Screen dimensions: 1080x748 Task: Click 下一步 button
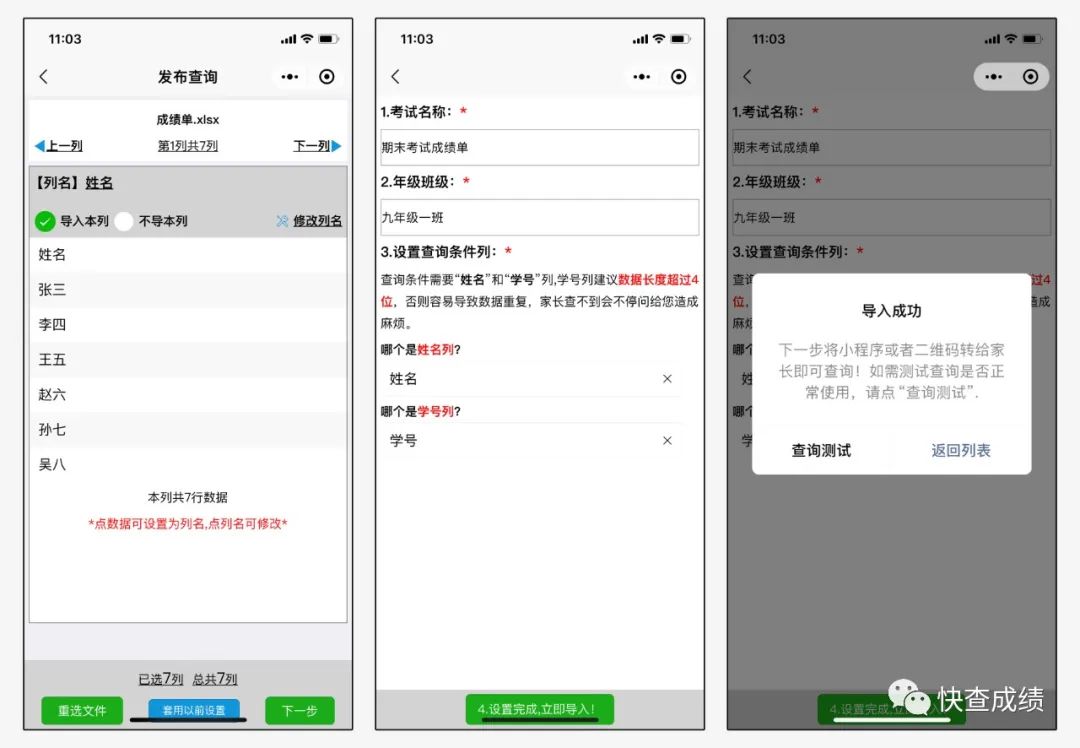[x=300, y=710]
